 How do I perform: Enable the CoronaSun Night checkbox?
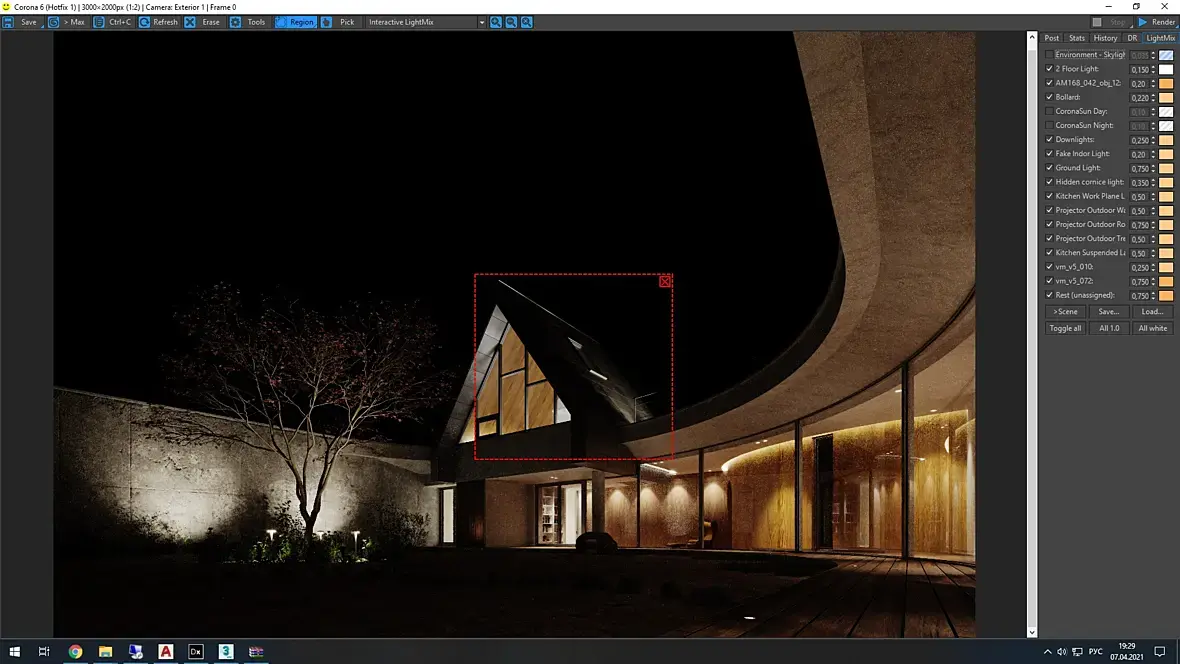coord(1049,125)
